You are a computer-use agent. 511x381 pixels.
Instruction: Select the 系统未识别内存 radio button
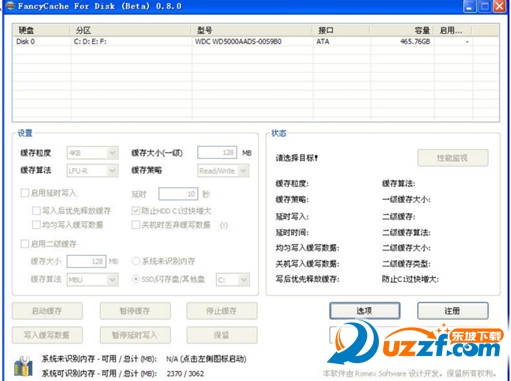[x=136, y=261]
